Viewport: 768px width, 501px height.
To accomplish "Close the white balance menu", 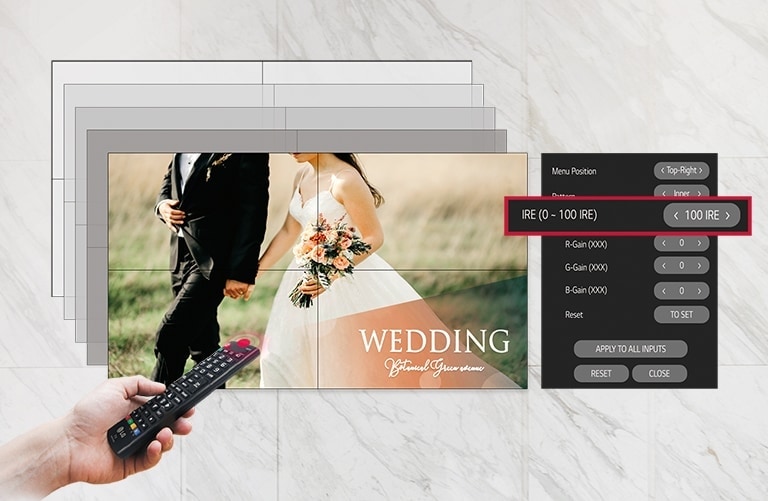I will click(x=659, y=373).
